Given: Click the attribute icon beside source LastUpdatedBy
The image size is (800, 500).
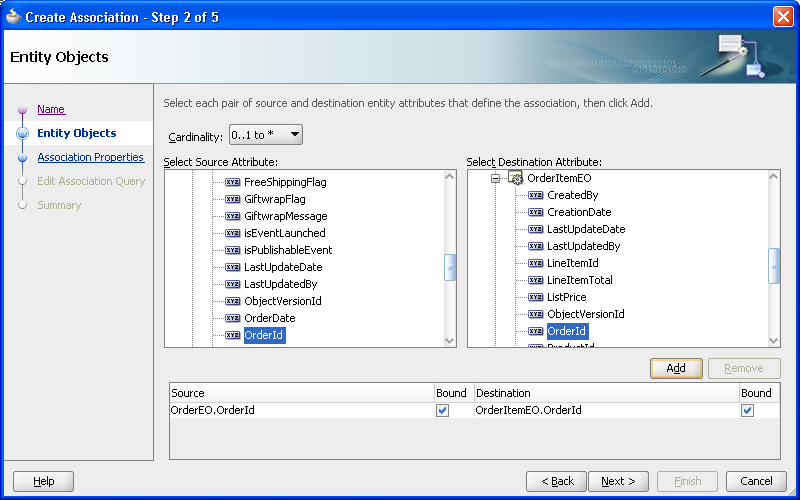Looking at the screenshot, I should click(233, 284).
